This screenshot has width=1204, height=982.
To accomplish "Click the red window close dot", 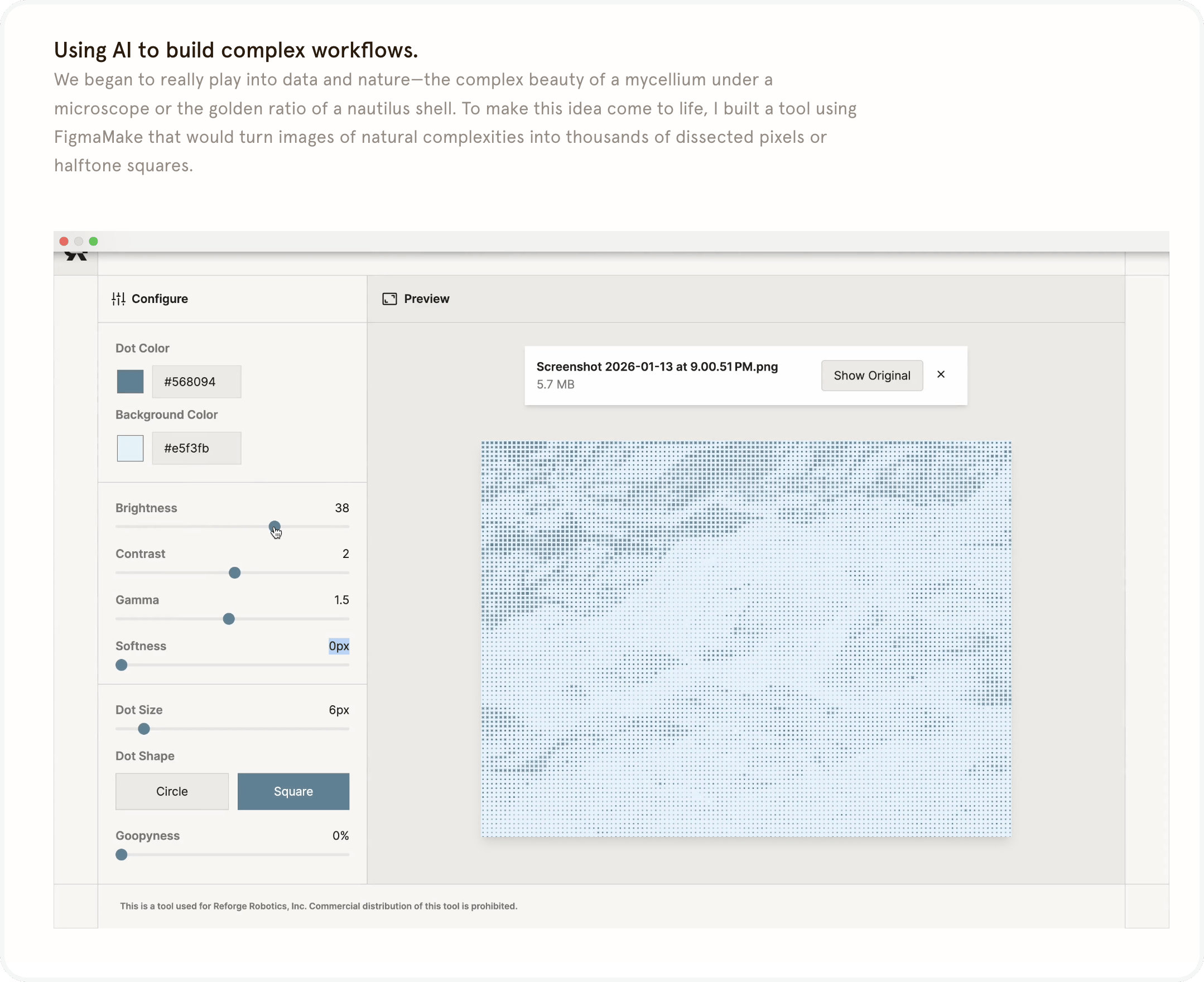I will click(x=64, y=242).
